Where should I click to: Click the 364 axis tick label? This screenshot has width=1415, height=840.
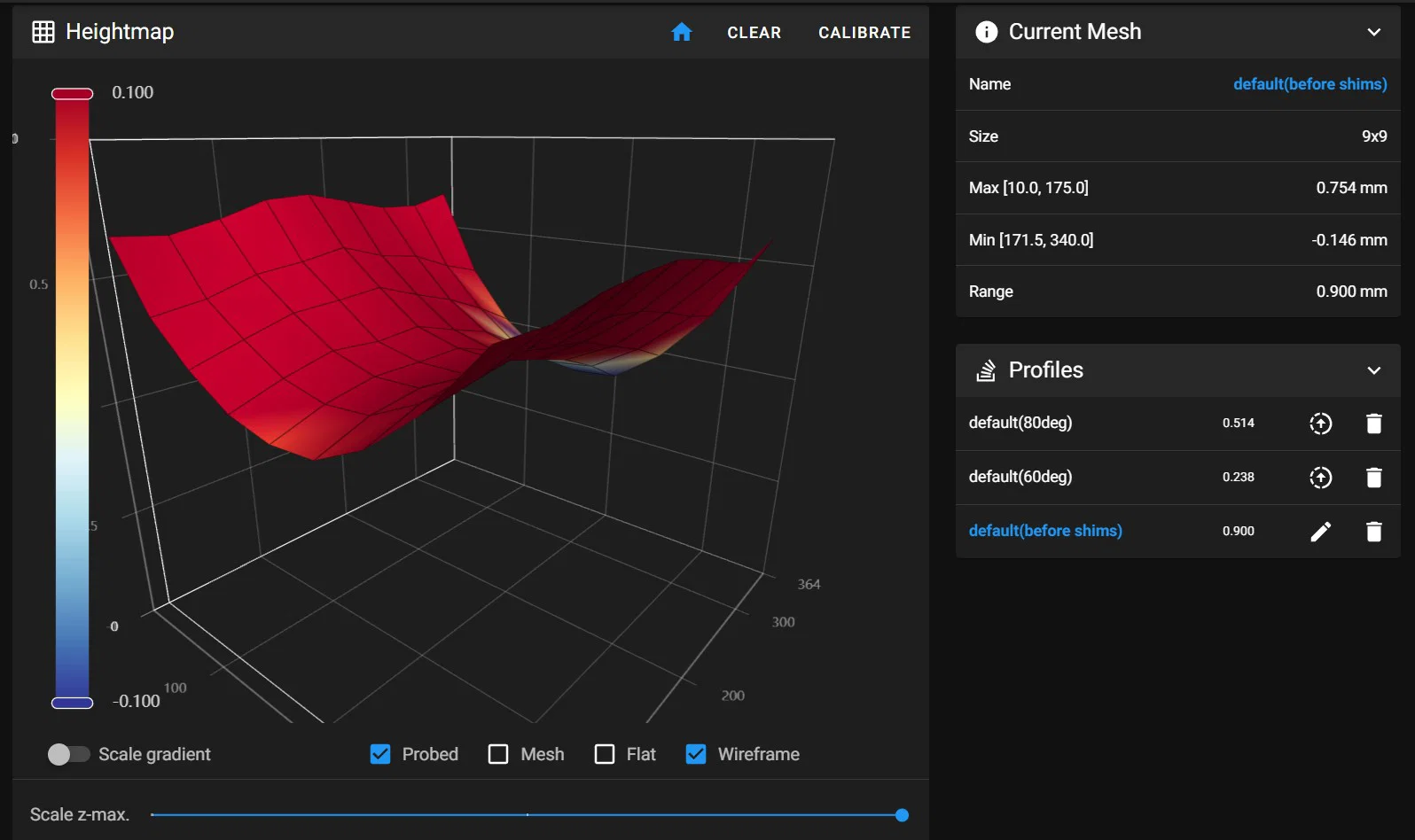(809, 585)
